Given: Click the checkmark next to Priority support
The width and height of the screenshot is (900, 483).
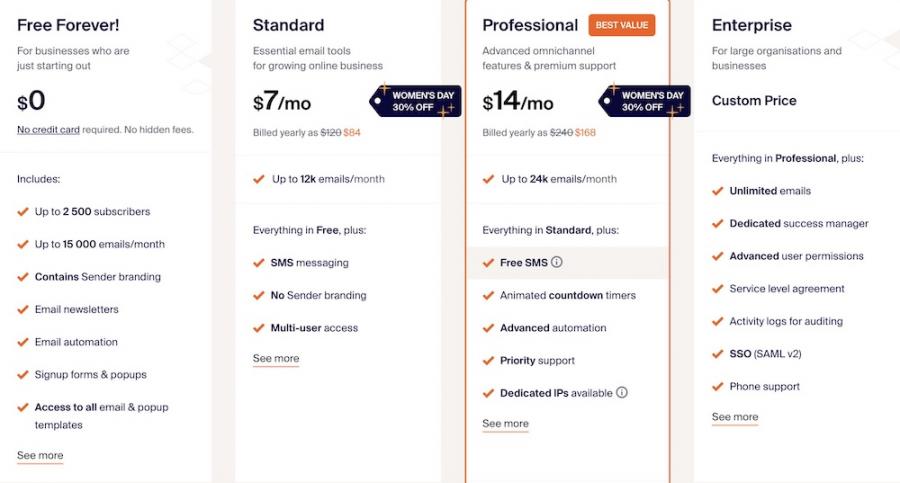Looking at the screenshot, I should [488, 361].
